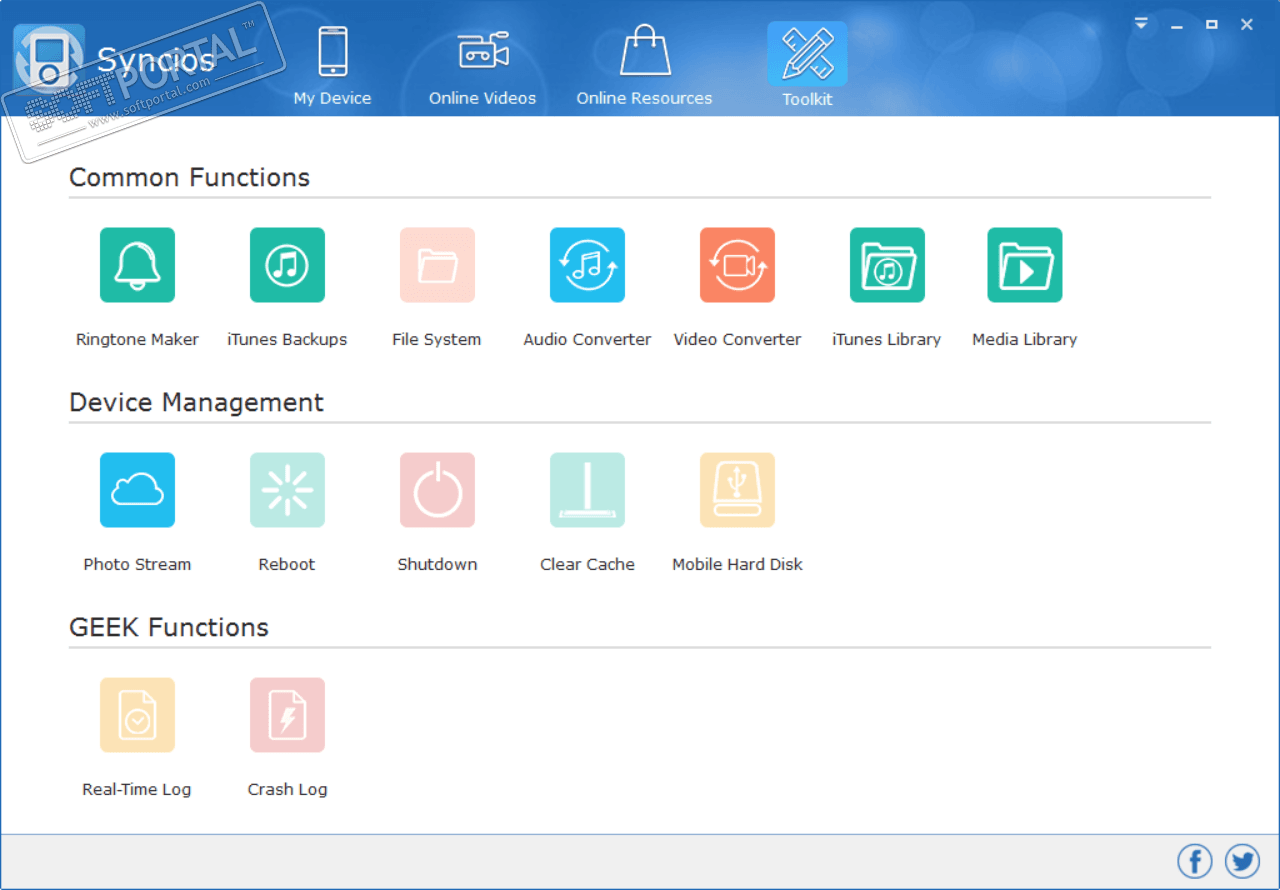Click the iTunes Library label
This screenshot has width=1280, height=890.
pyautogui.click(x=887, y=340)
